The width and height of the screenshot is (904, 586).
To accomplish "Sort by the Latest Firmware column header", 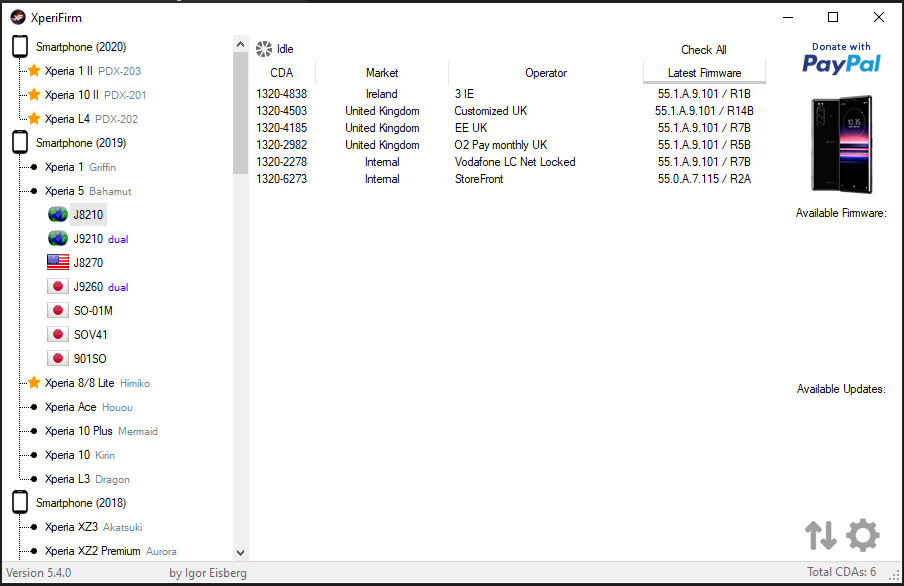I will pyautogui.click(x=704, y=73).
